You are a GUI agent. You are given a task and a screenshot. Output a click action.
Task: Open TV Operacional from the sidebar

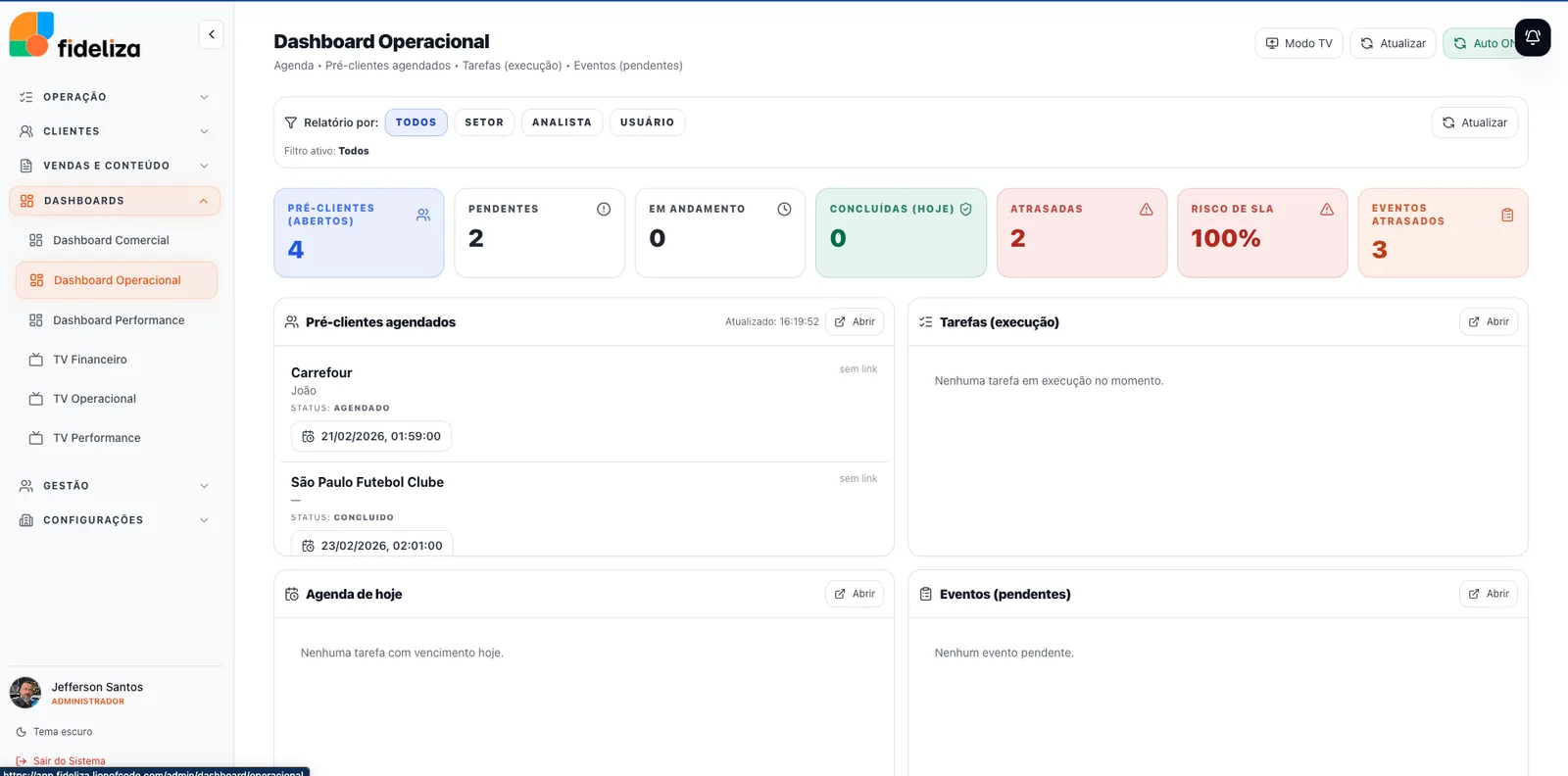pyautogui.click(x=117, y=399)
